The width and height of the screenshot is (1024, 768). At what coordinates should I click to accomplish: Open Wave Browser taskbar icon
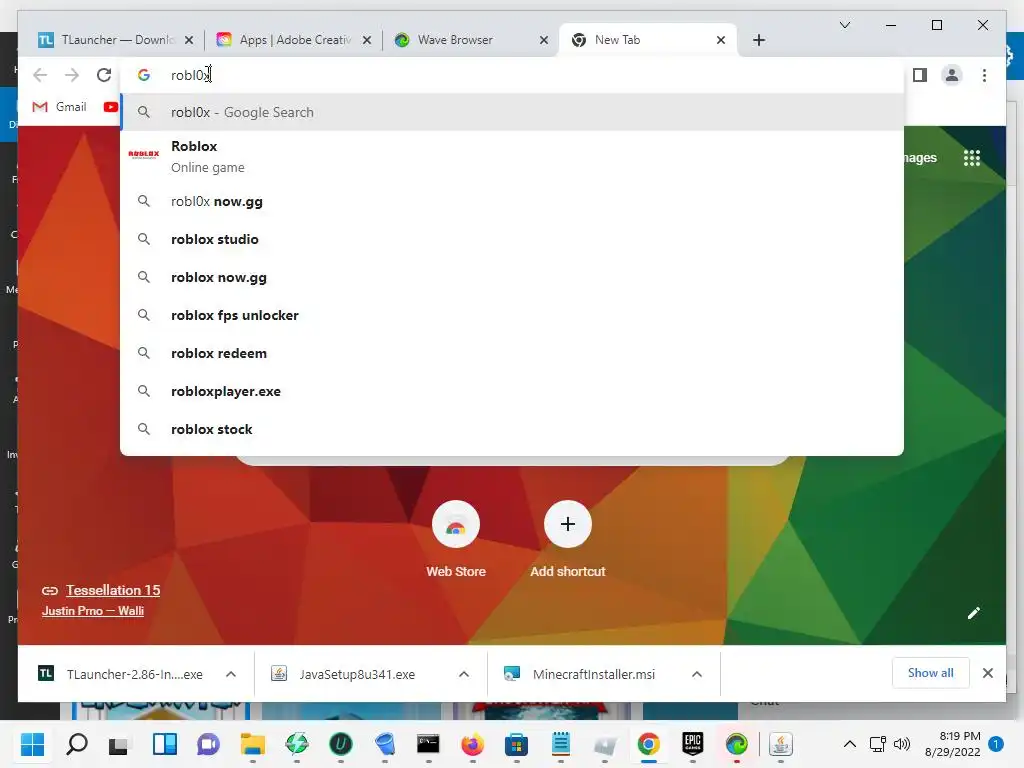coord(737,744)
